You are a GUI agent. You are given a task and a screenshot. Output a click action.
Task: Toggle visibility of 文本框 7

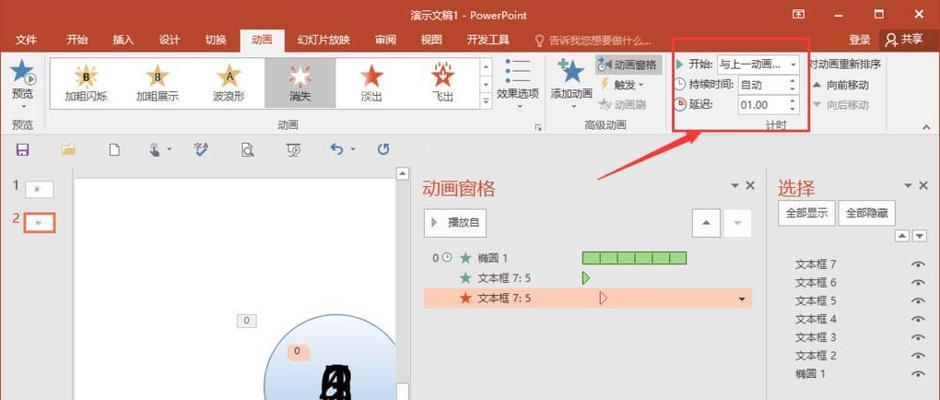tap(918, 264)
